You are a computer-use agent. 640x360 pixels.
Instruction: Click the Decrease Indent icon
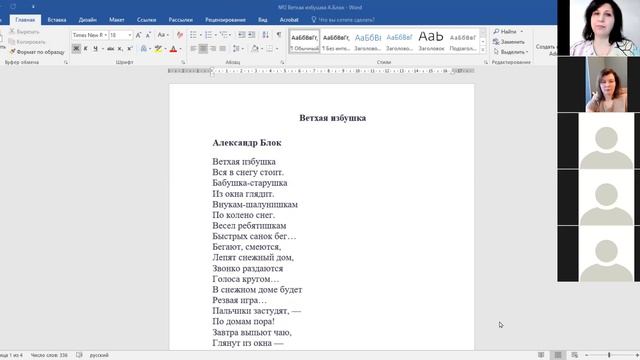tap(242, 35)
